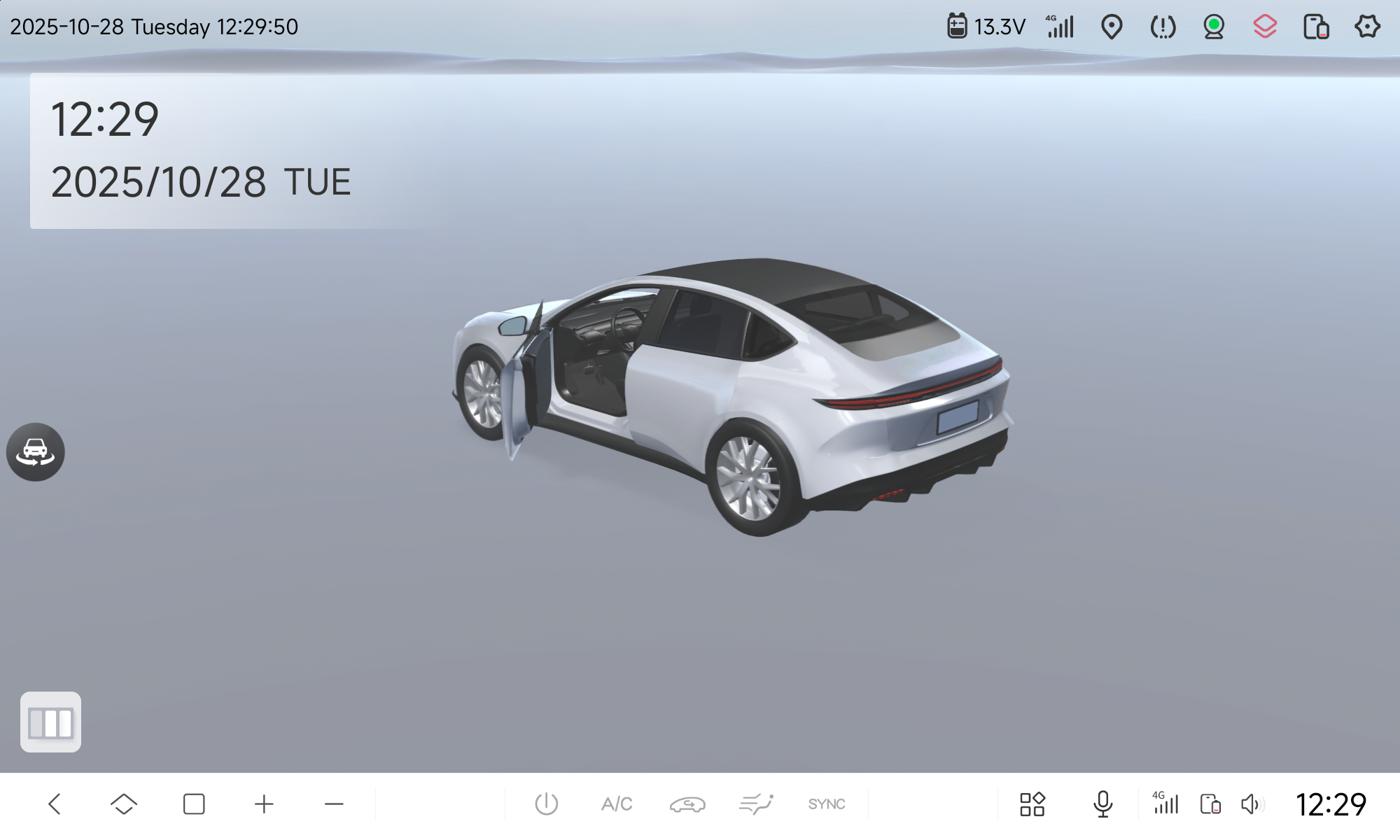Tap the home navigation button

point(124,804)
